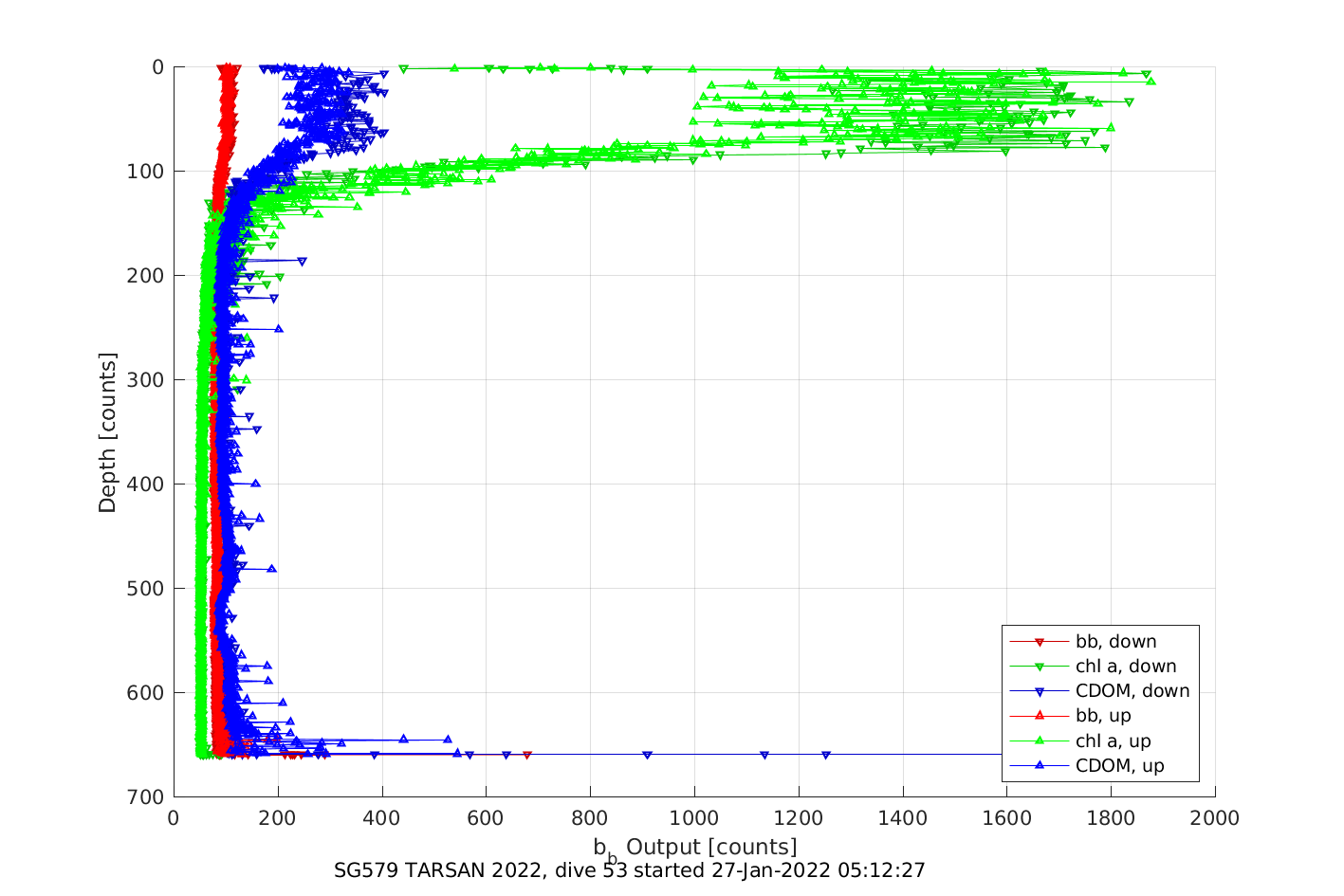
Task: Click the y-axis tick label 700
Action: point(148,797)
